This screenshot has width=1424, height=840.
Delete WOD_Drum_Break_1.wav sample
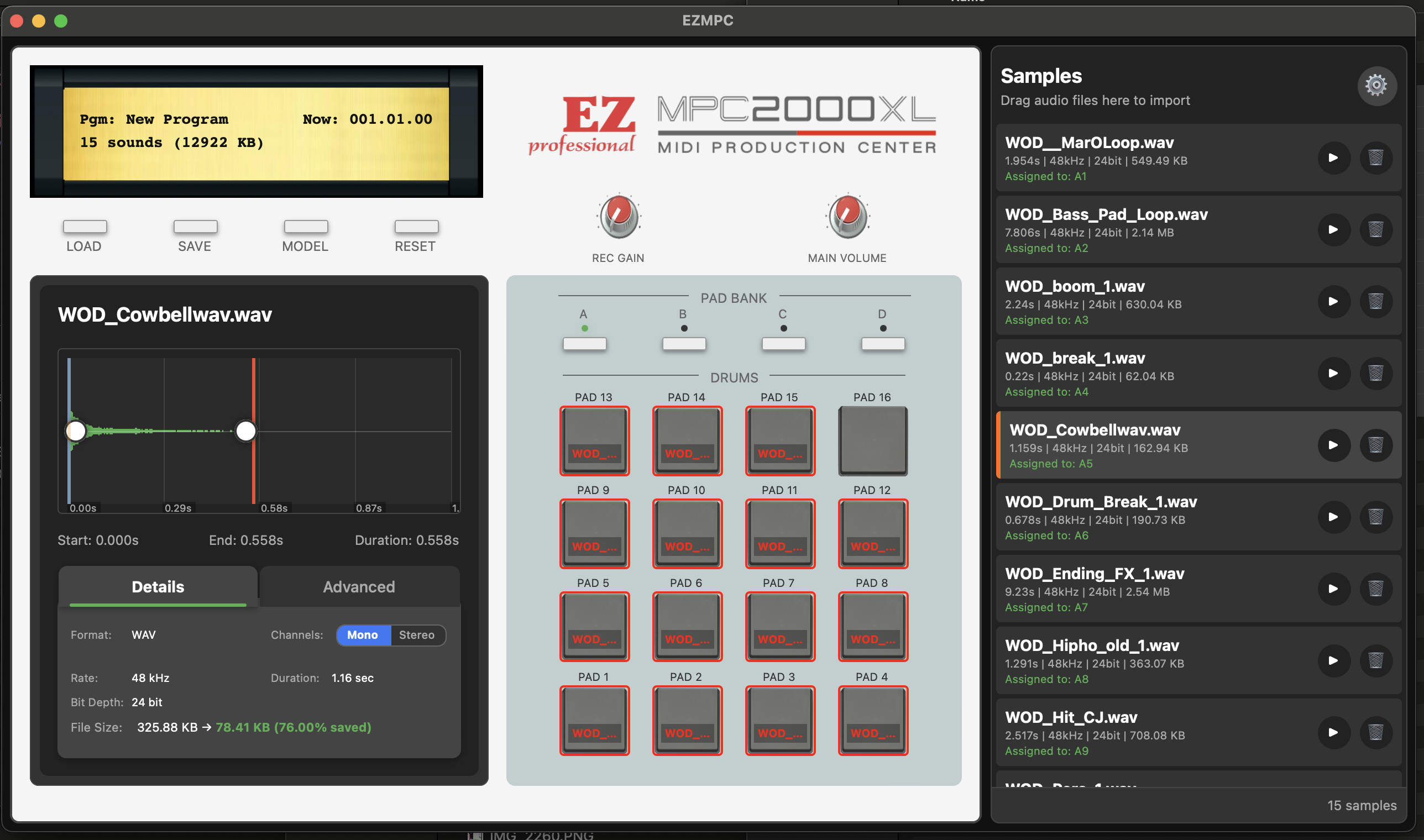[1376, 517]
